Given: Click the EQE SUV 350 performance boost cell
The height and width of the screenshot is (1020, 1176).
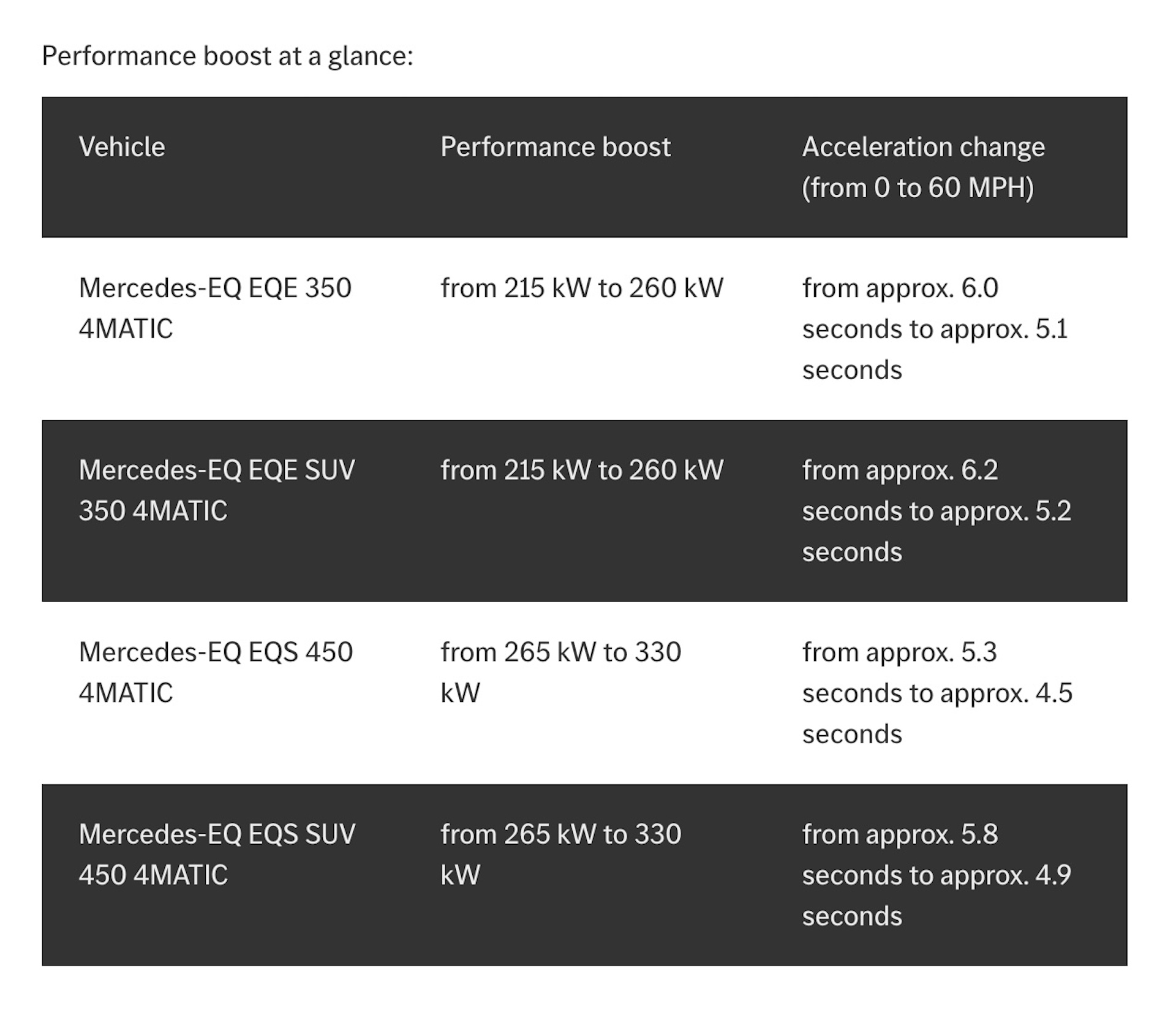Looking at the screenshot, I should click(x=581, y=470).
